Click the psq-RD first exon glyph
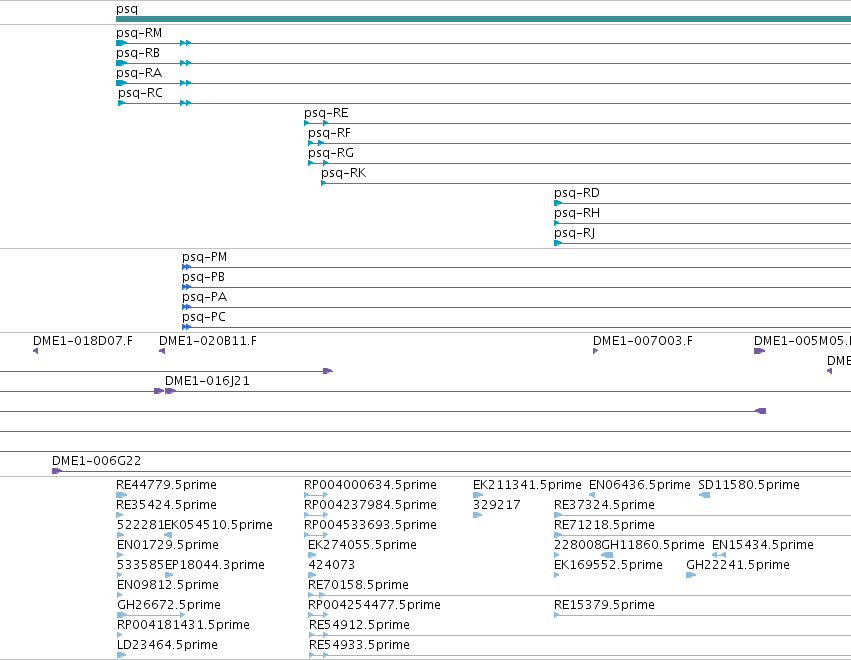This screenshot has width=851, height=660. (x=558, y=203)
